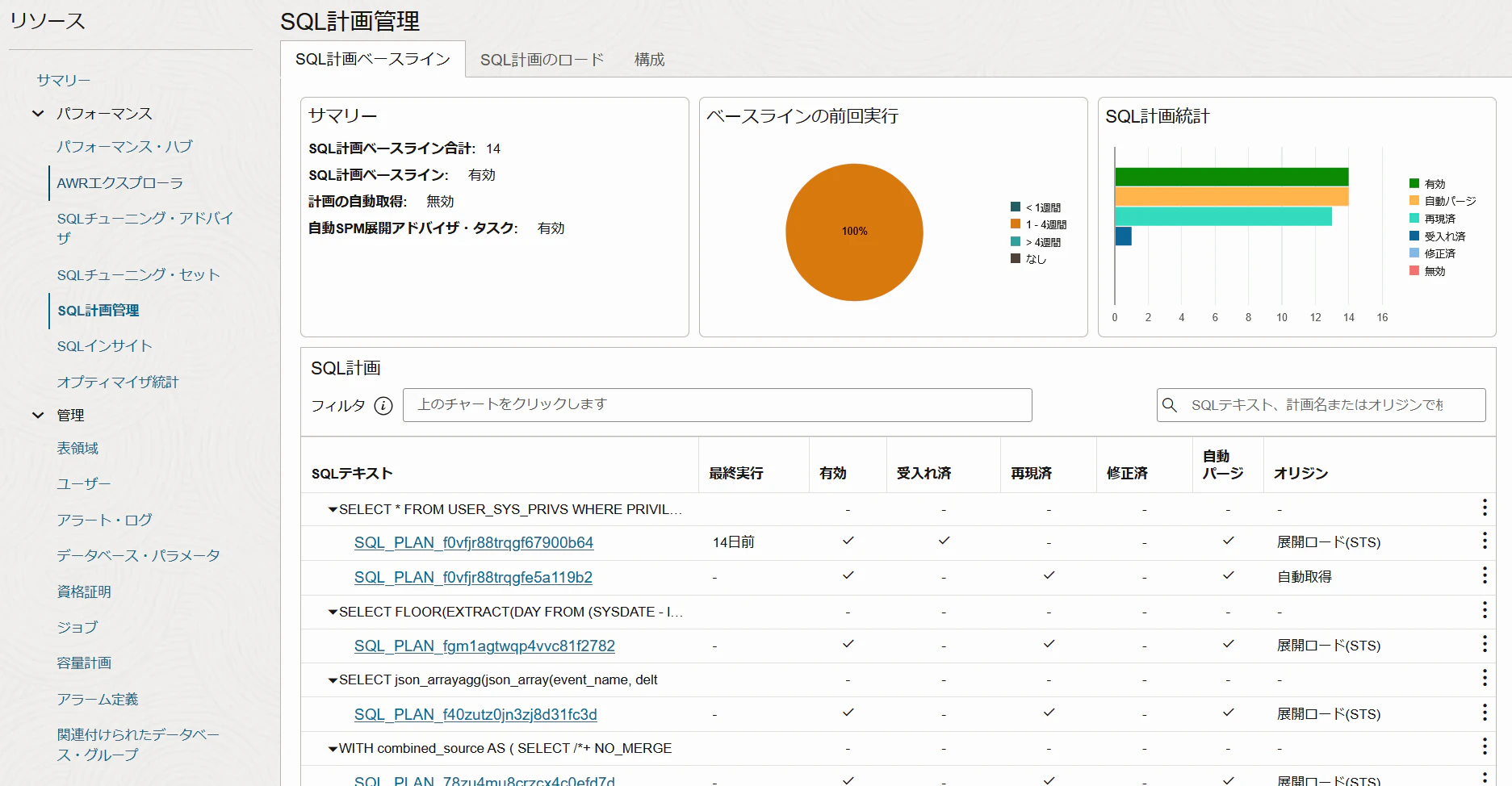
Task: Open 容量計画 in the sidebar
Action: [x=84, y=663]
